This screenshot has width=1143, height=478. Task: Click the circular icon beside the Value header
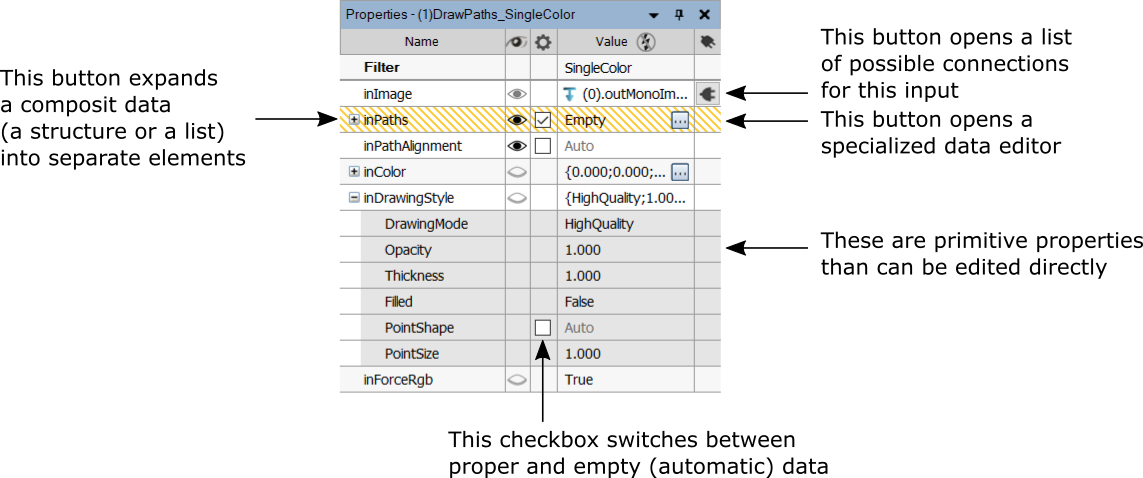pyautogui.click(x=645, y=42)
